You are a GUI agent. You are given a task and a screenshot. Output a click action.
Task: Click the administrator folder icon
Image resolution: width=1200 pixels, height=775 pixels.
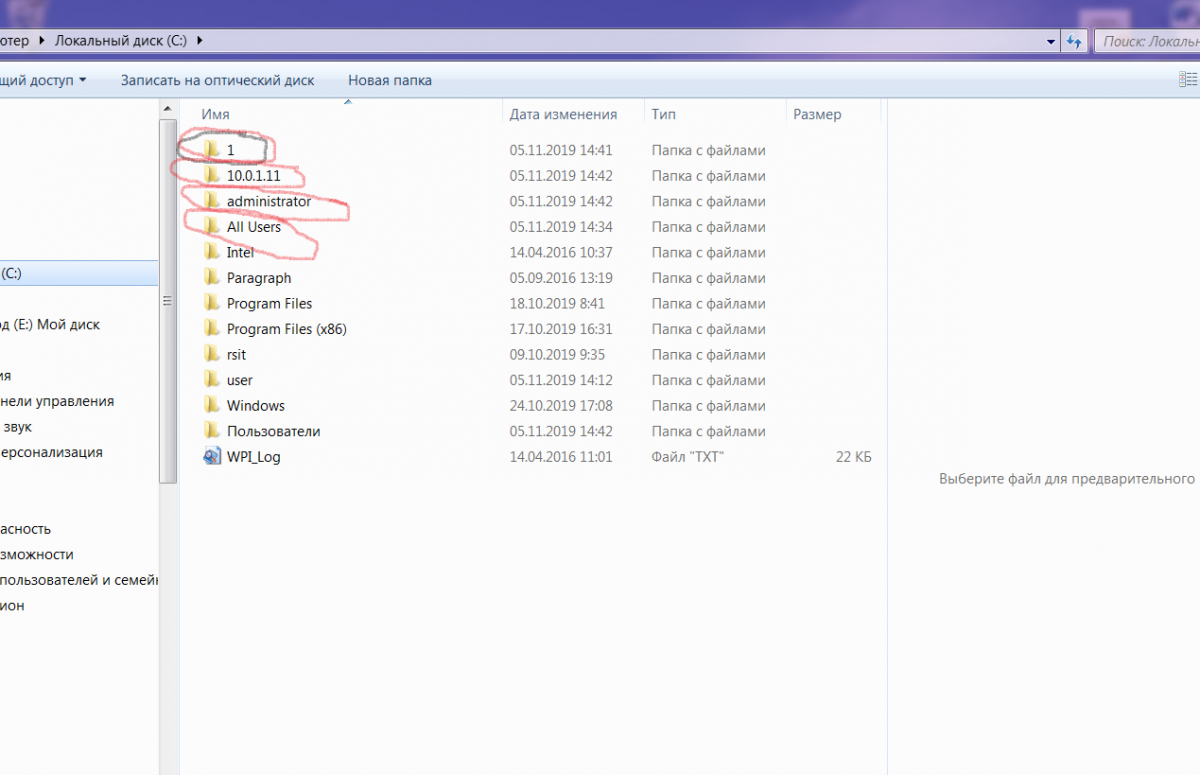coord(211,201)
